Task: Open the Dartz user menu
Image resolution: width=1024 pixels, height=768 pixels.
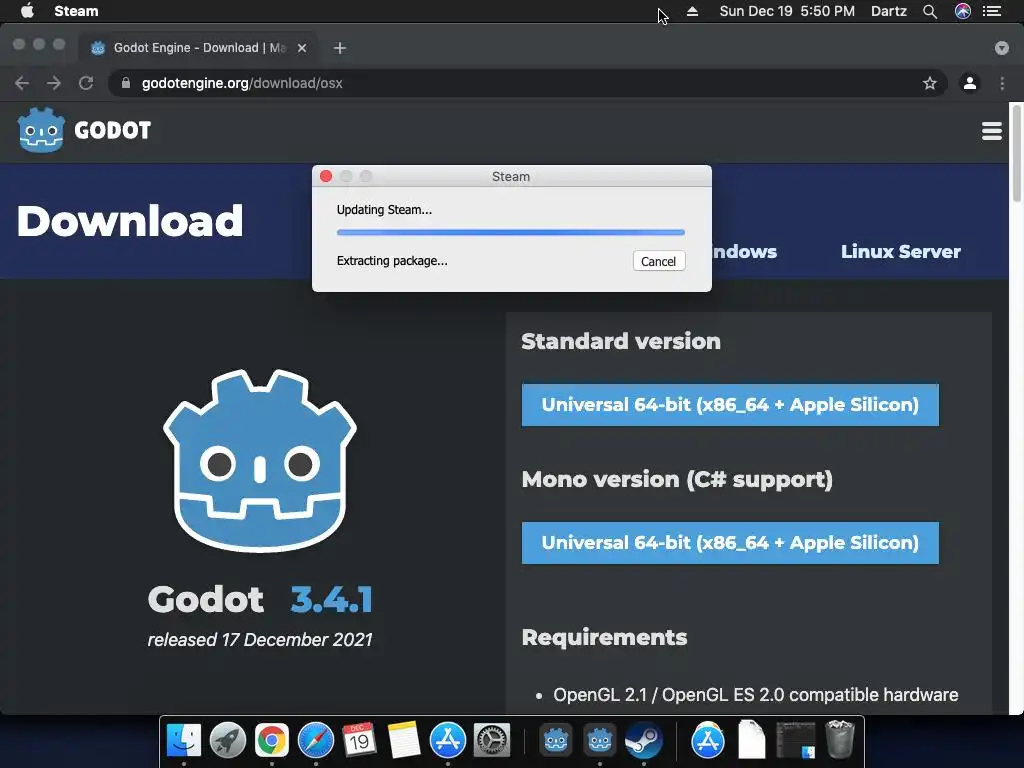Action: point(889,11)
